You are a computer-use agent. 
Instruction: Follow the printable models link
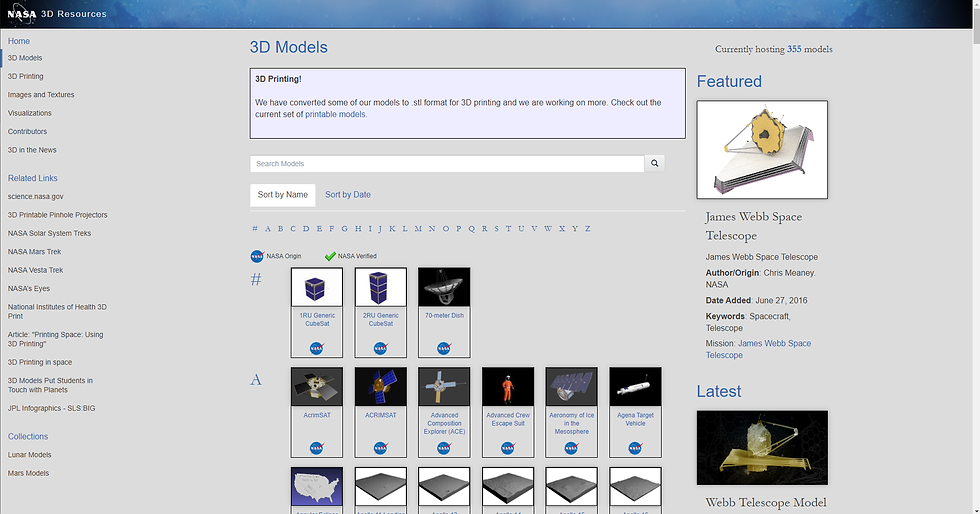335,114
